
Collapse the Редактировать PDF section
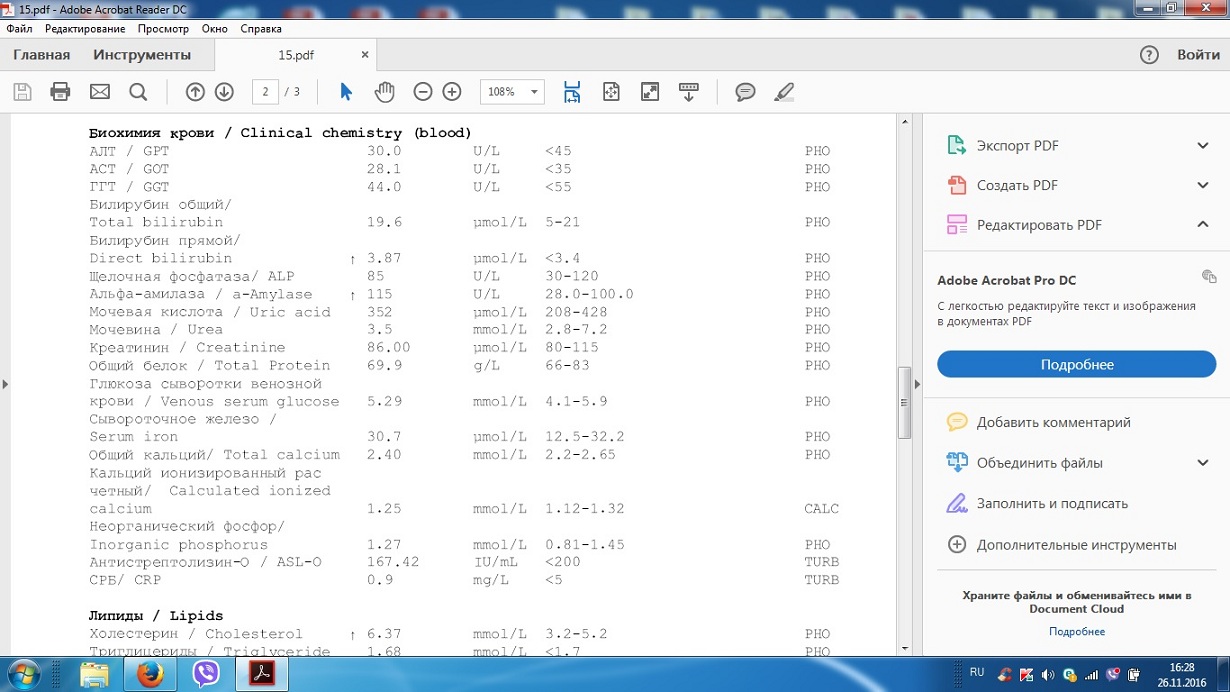(1202, 225)
